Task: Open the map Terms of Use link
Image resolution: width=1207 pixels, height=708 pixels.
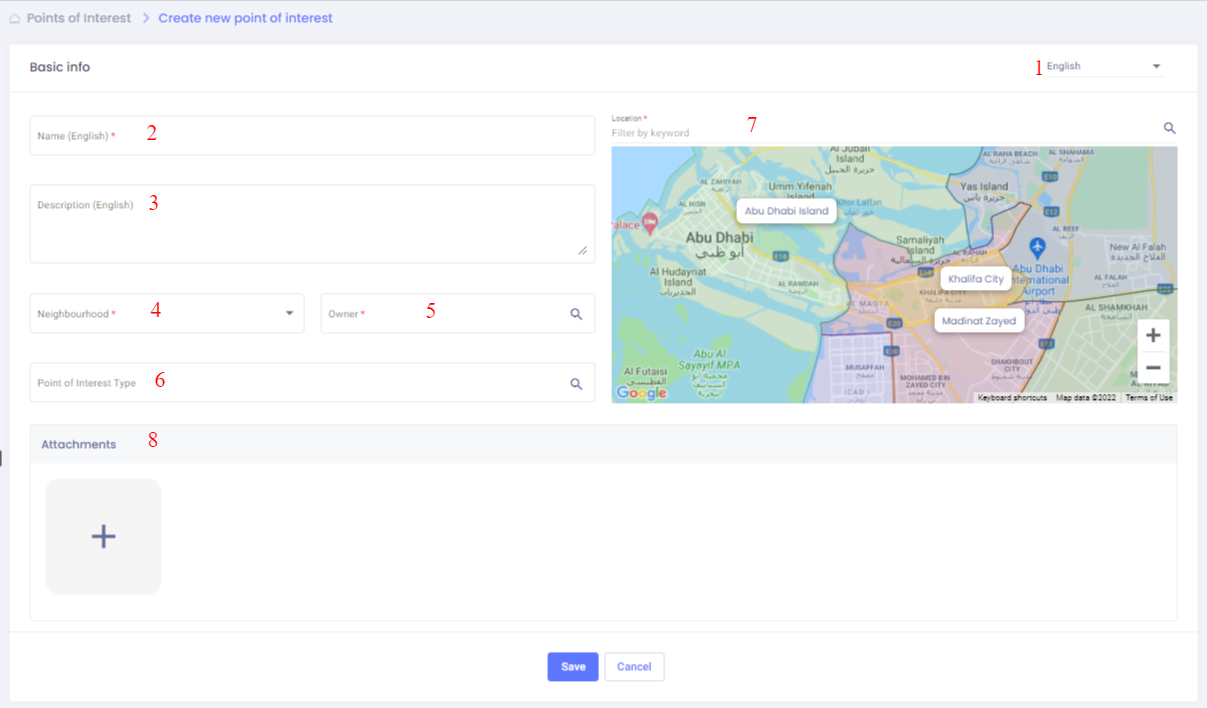Action: click(1149, 398)
